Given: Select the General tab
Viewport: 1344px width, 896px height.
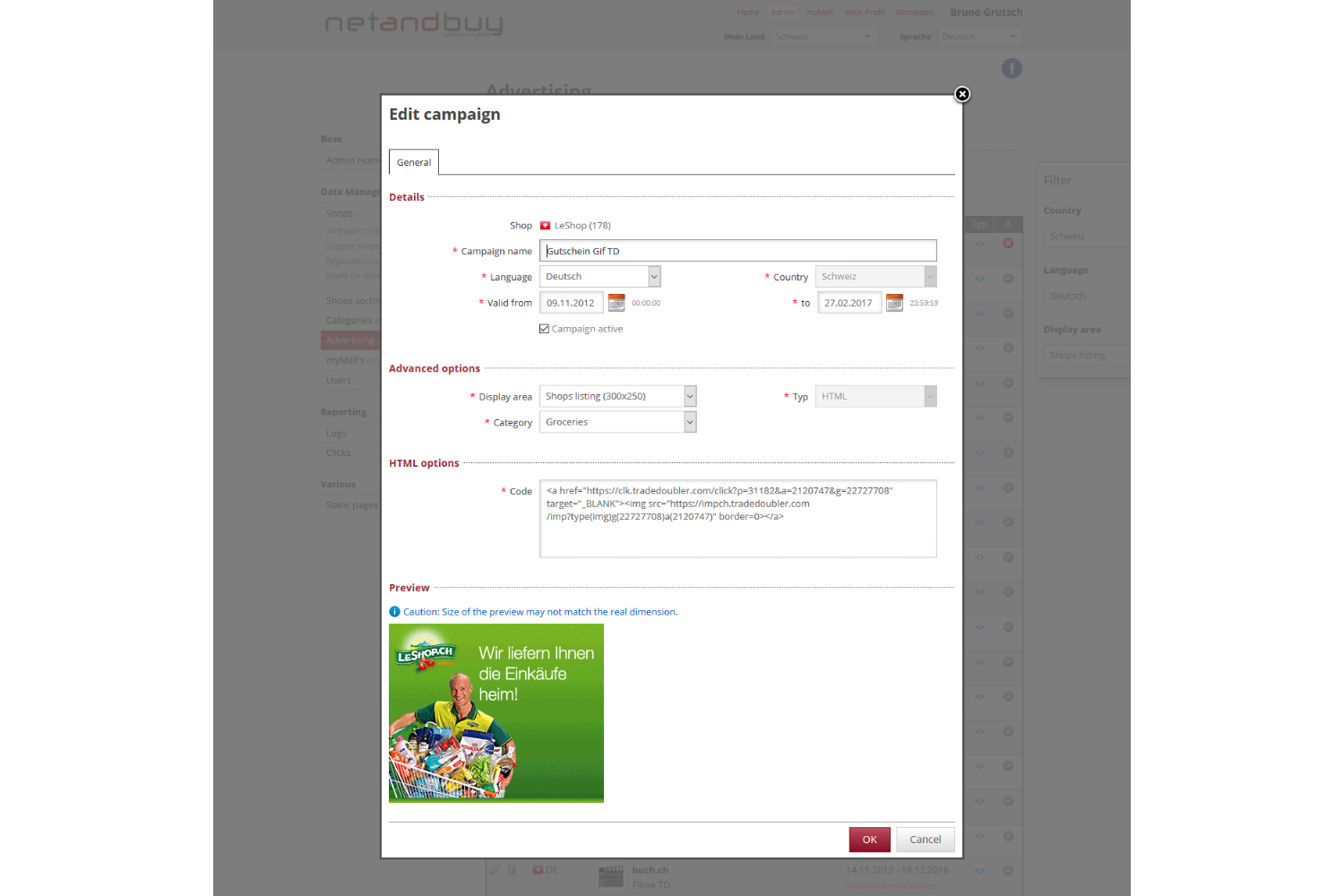Looking at the screenshot, I should pyautogui.click(x=414, y=162).
